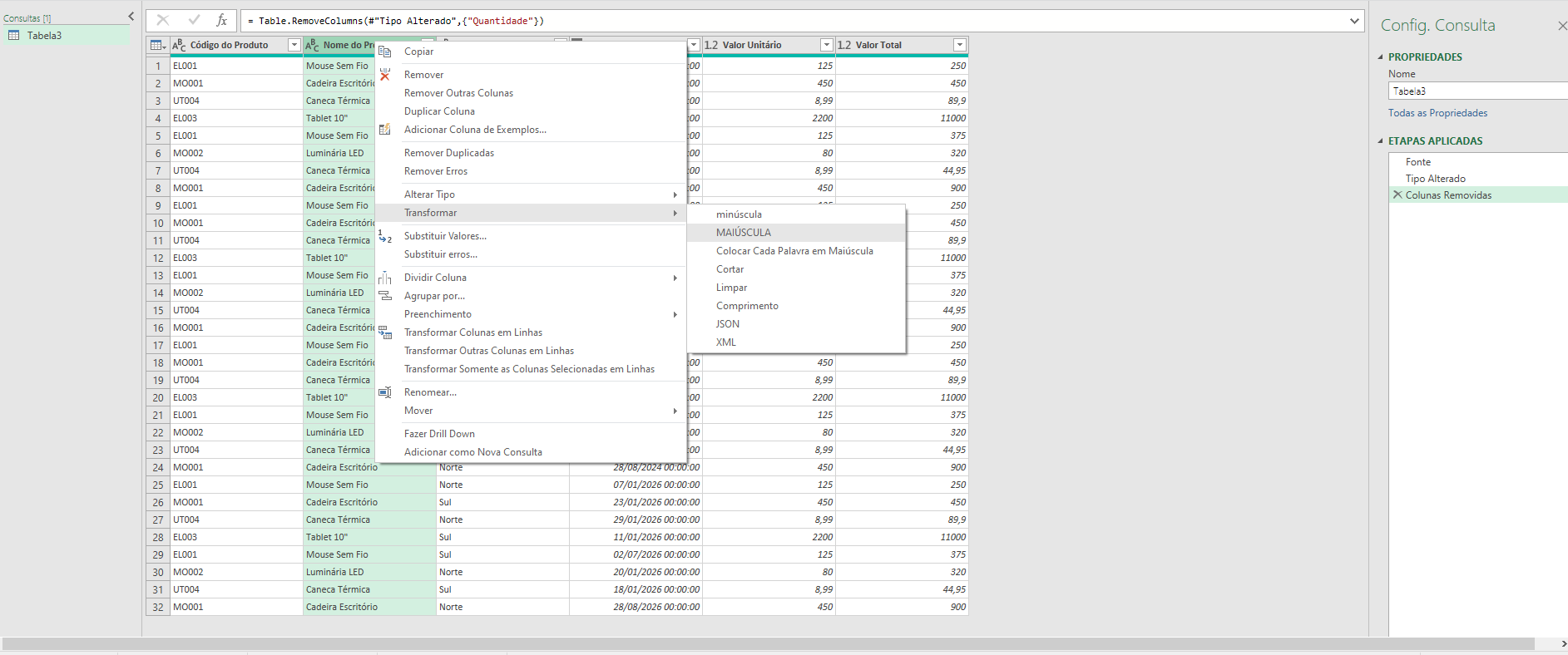Viewport: 1568px width, 655px height.
Task: Open the Preenchimento submenu
Action: (531, 314)
